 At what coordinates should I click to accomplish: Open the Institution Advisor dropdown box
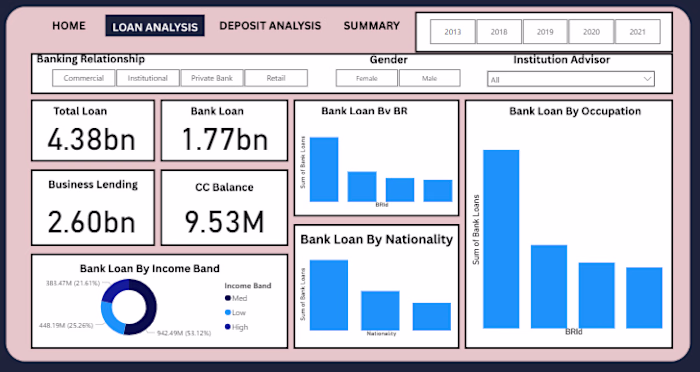tap(571, 79)
